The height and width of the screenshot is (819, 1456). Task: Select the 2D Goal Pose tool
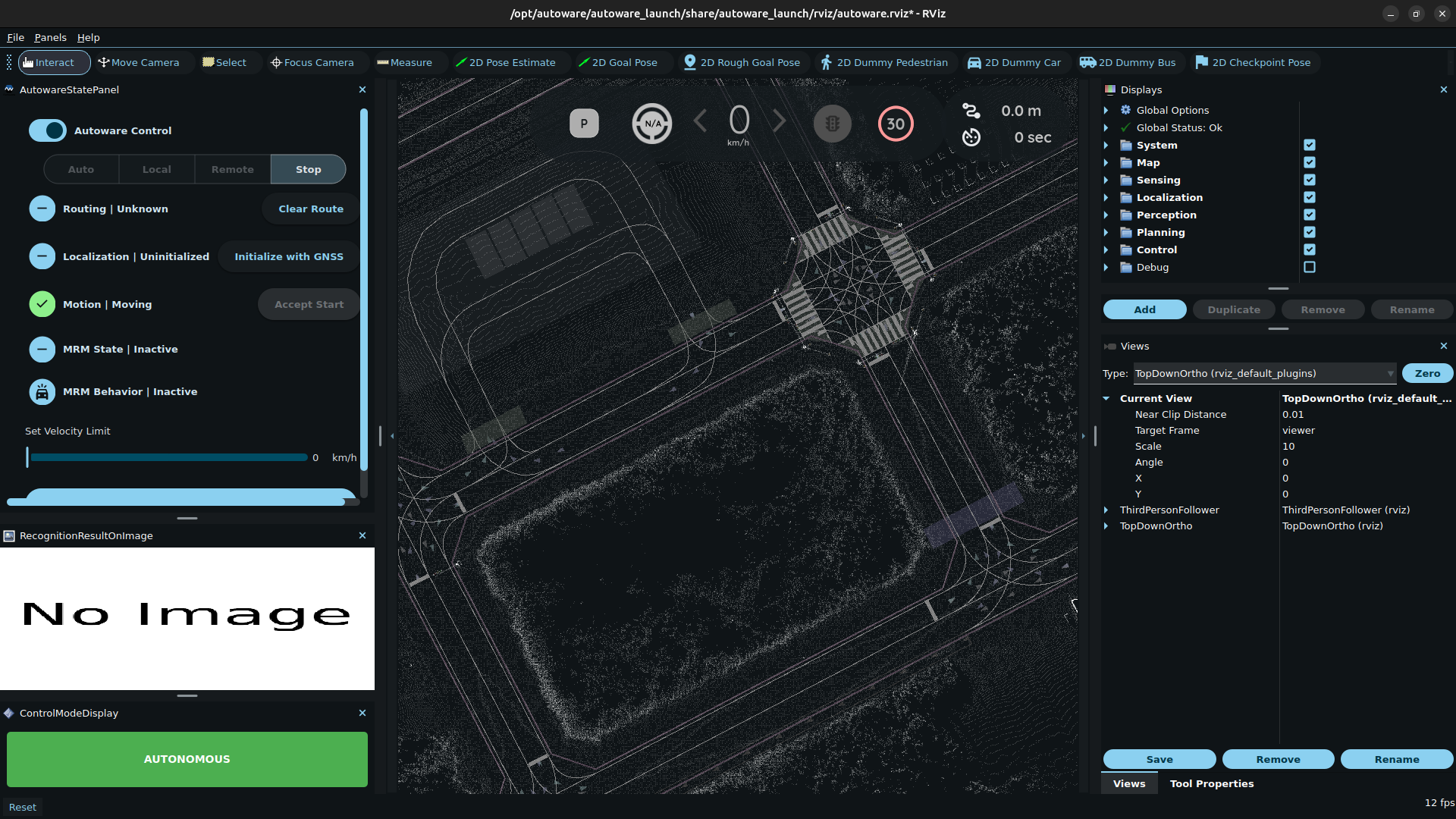click(x=618, y=62)
